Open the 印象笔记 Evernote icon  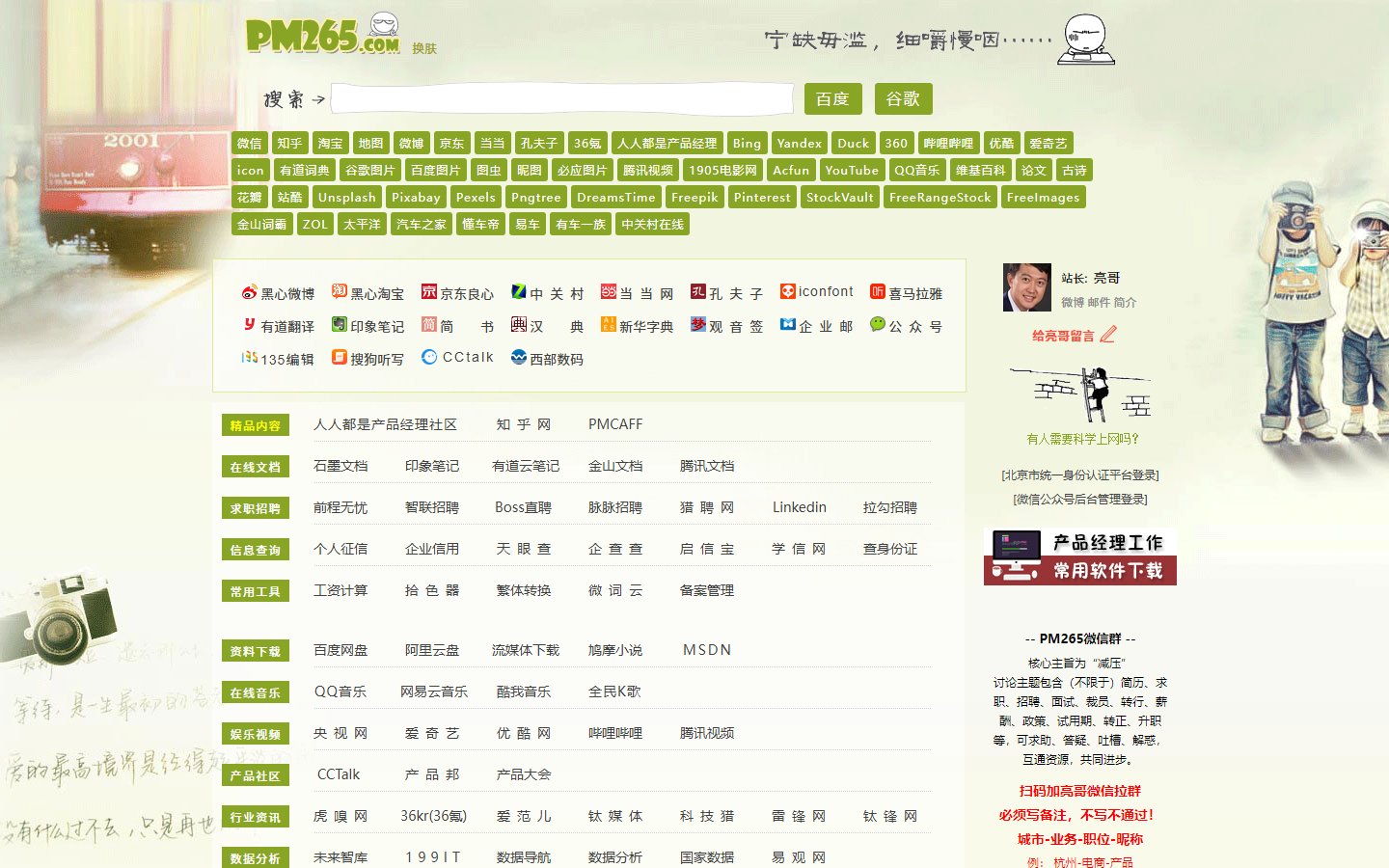coord(340,324)
